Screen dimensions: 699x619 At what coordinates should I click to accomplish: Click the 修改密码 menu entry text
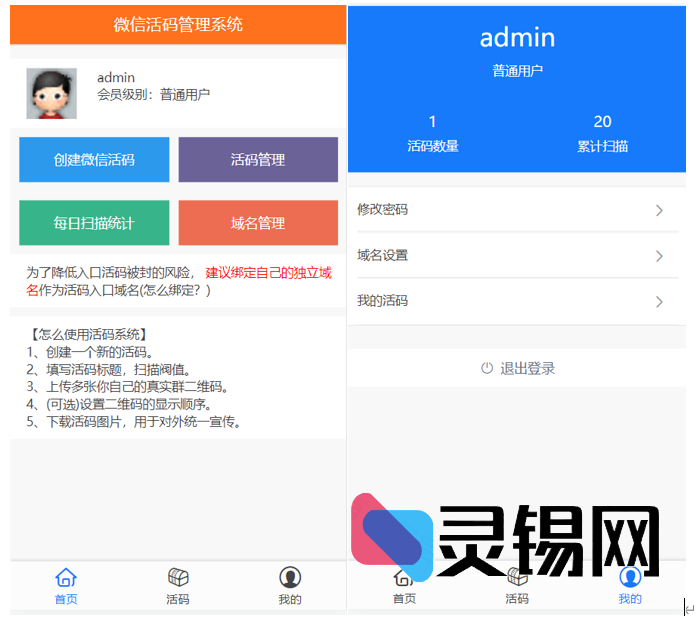(x=382, y=210)
